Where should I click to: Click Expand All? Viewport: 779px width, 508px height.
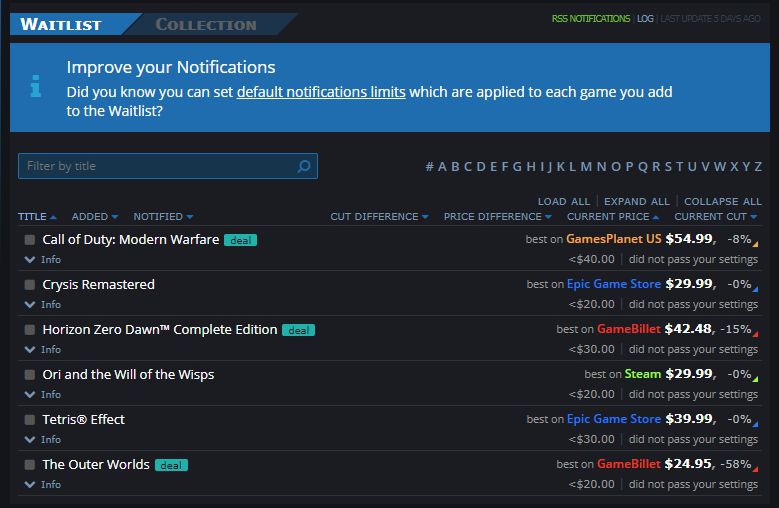636,202
